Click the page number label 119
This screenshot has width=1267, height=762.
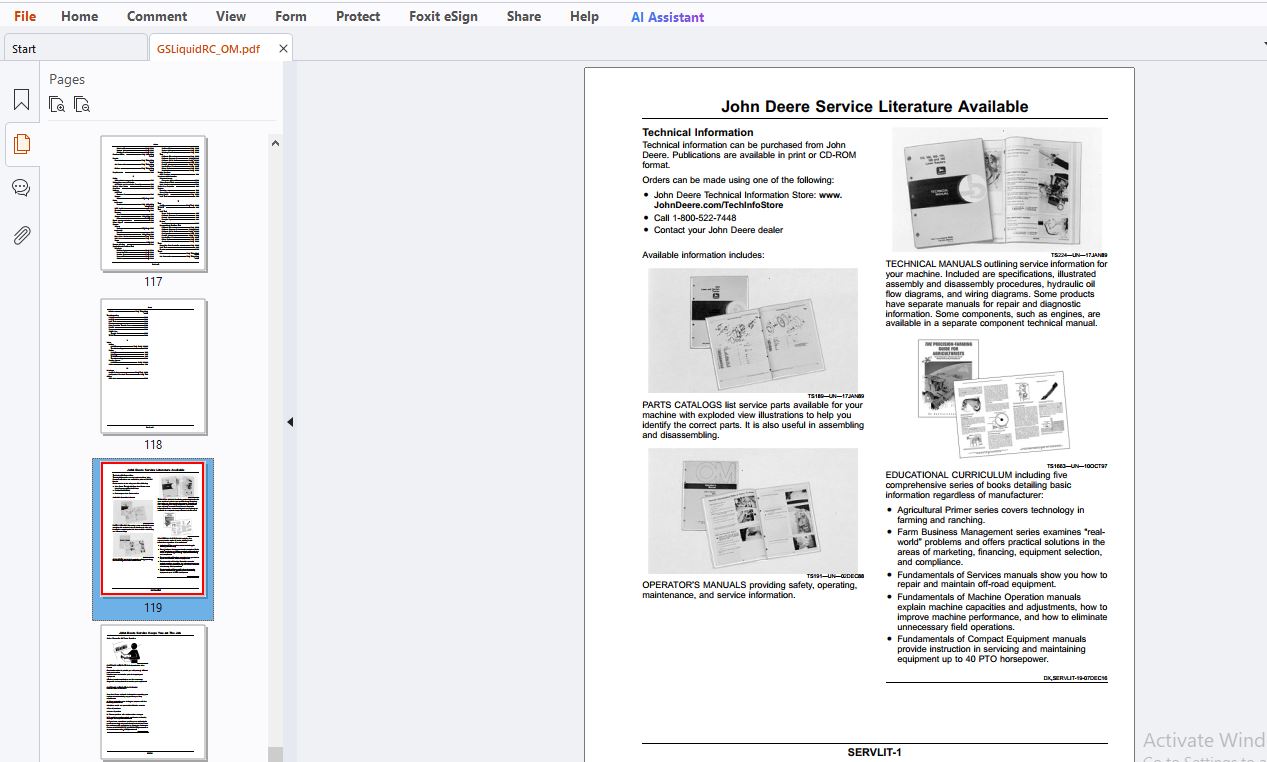point(153,607)
